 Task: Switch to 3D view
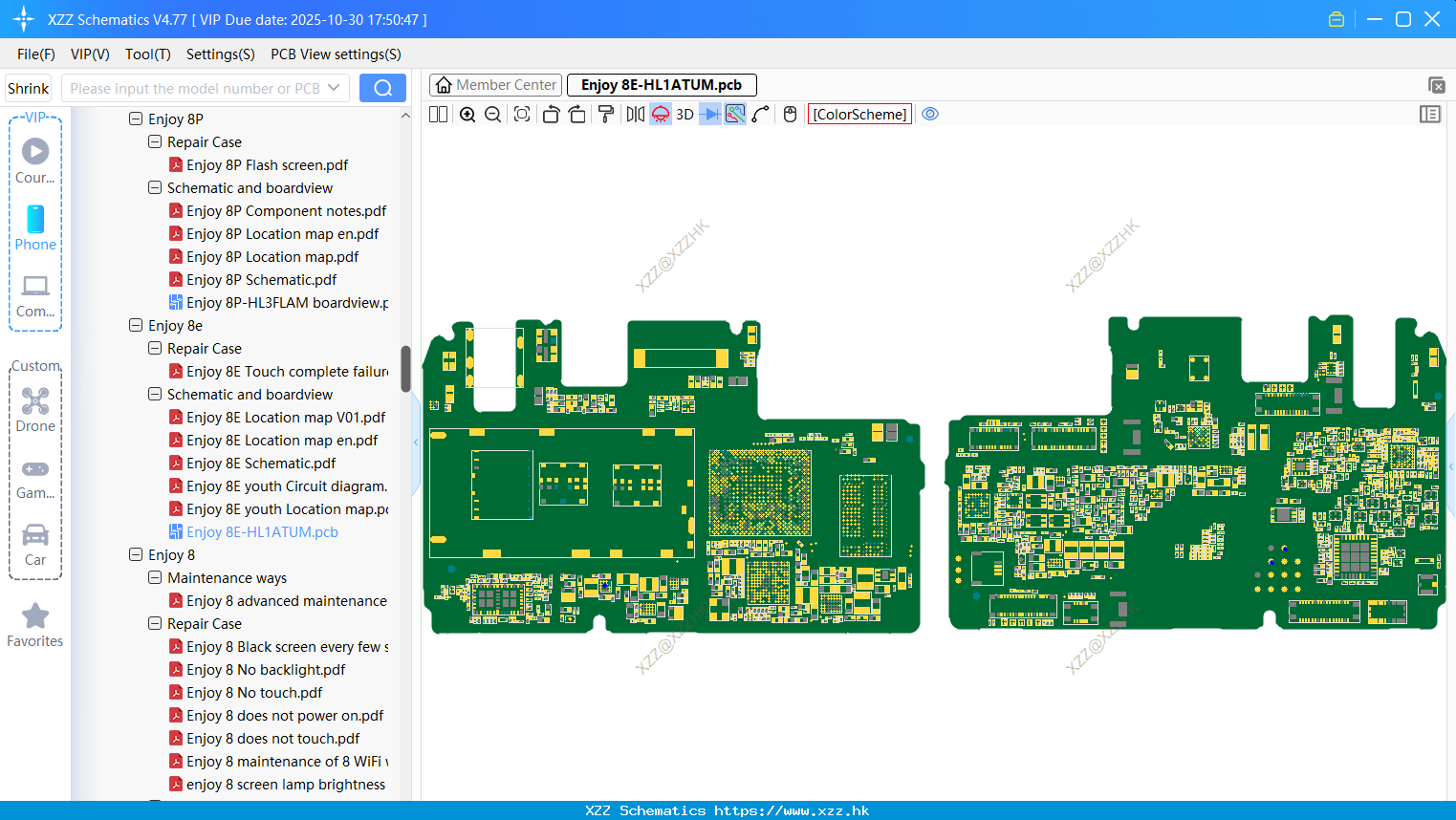tap(685, 114)
